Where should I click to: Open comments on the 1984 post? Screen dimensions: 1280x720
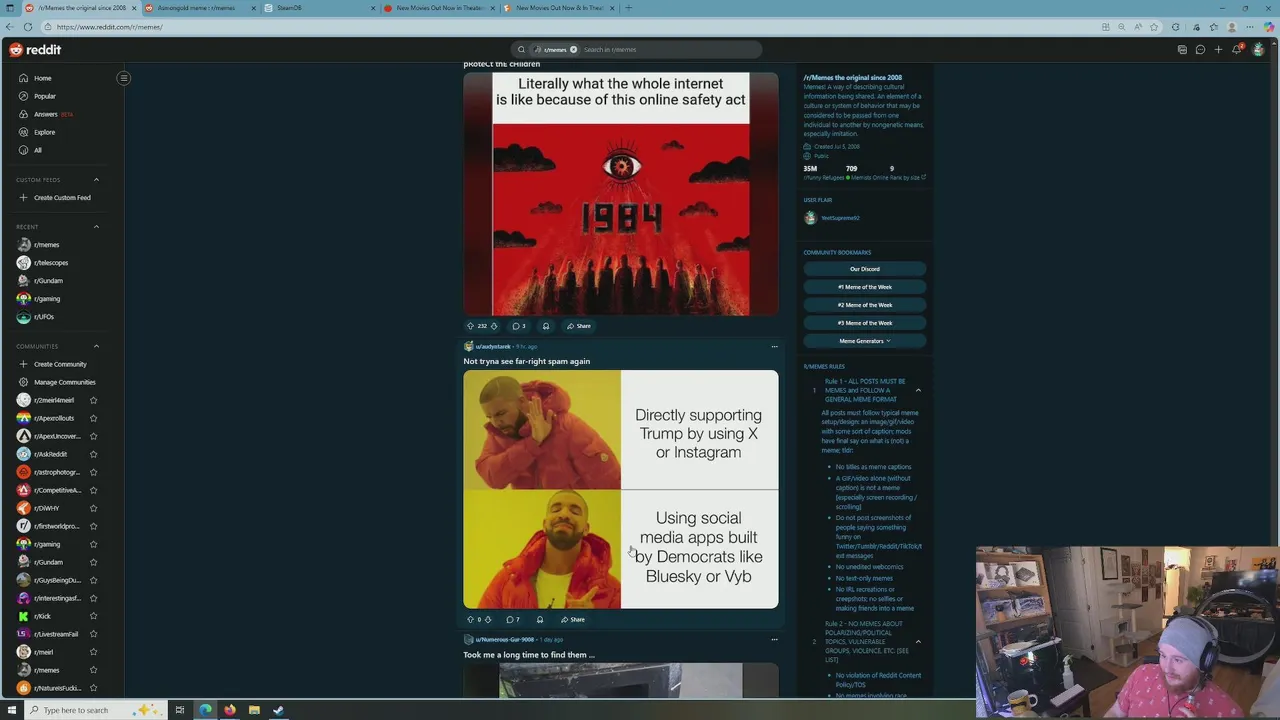[519, 326]
